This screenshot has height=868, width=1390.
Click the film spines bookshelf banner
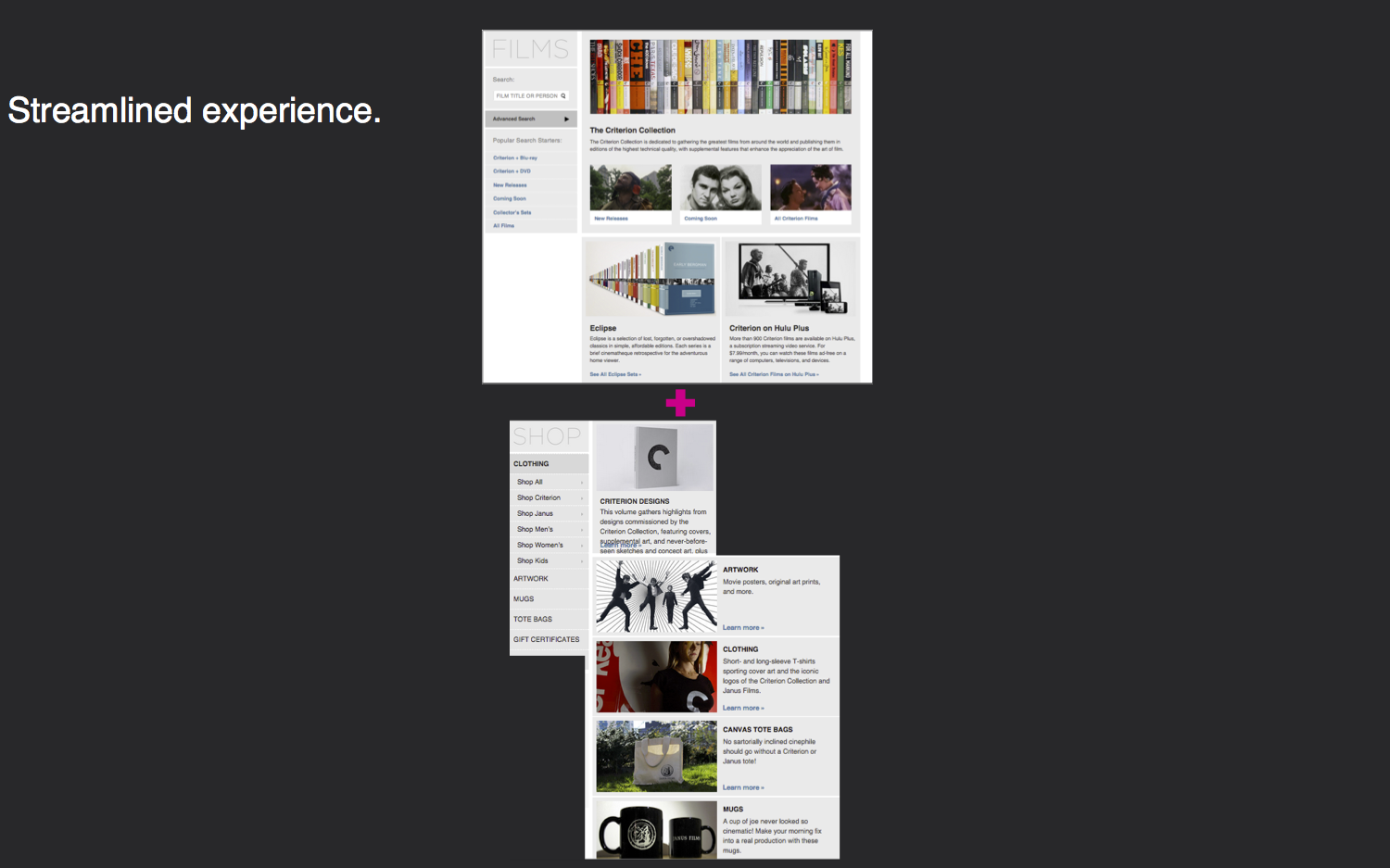(720, 76)
